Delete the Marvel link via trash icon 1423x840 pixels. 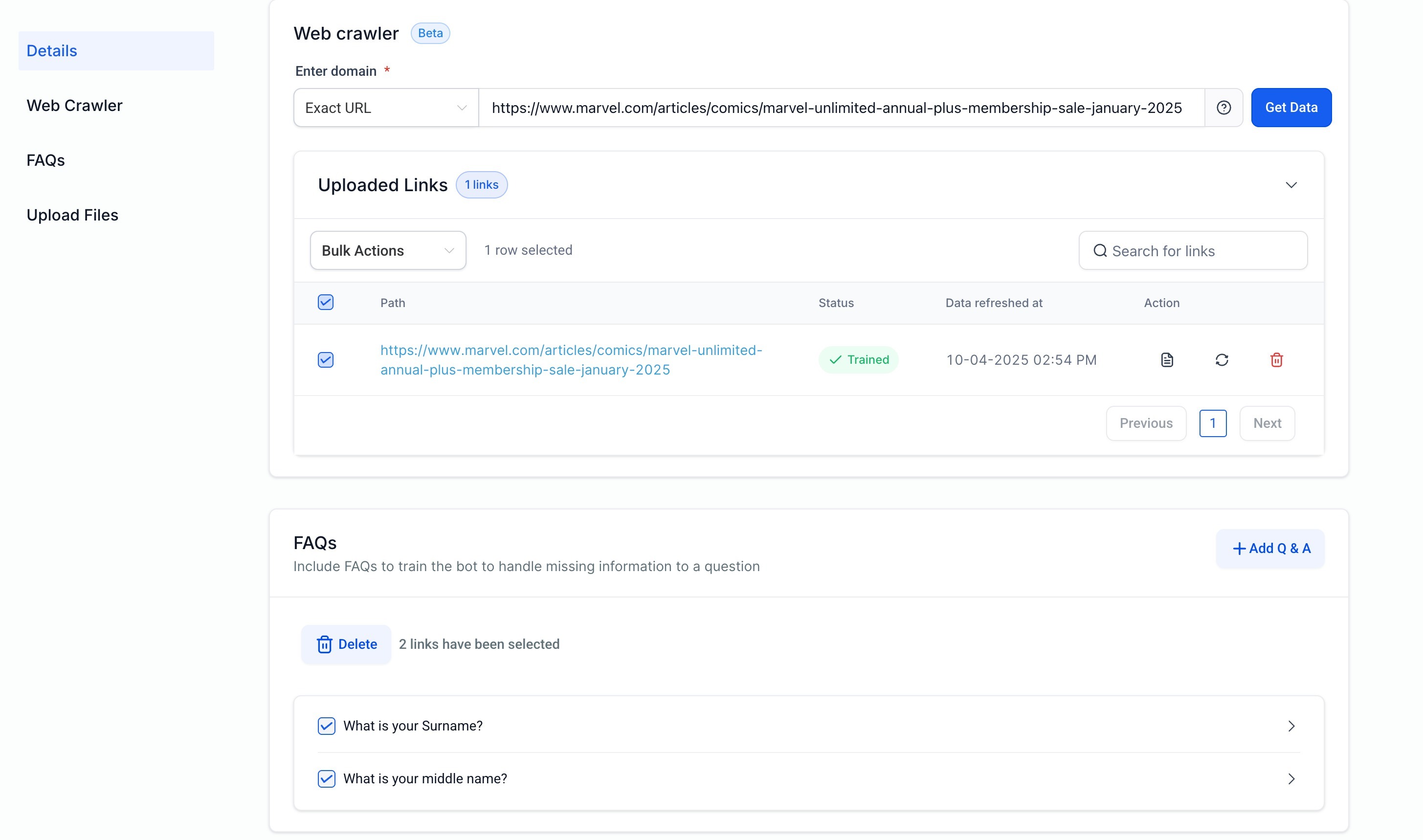click(1276, 360)
